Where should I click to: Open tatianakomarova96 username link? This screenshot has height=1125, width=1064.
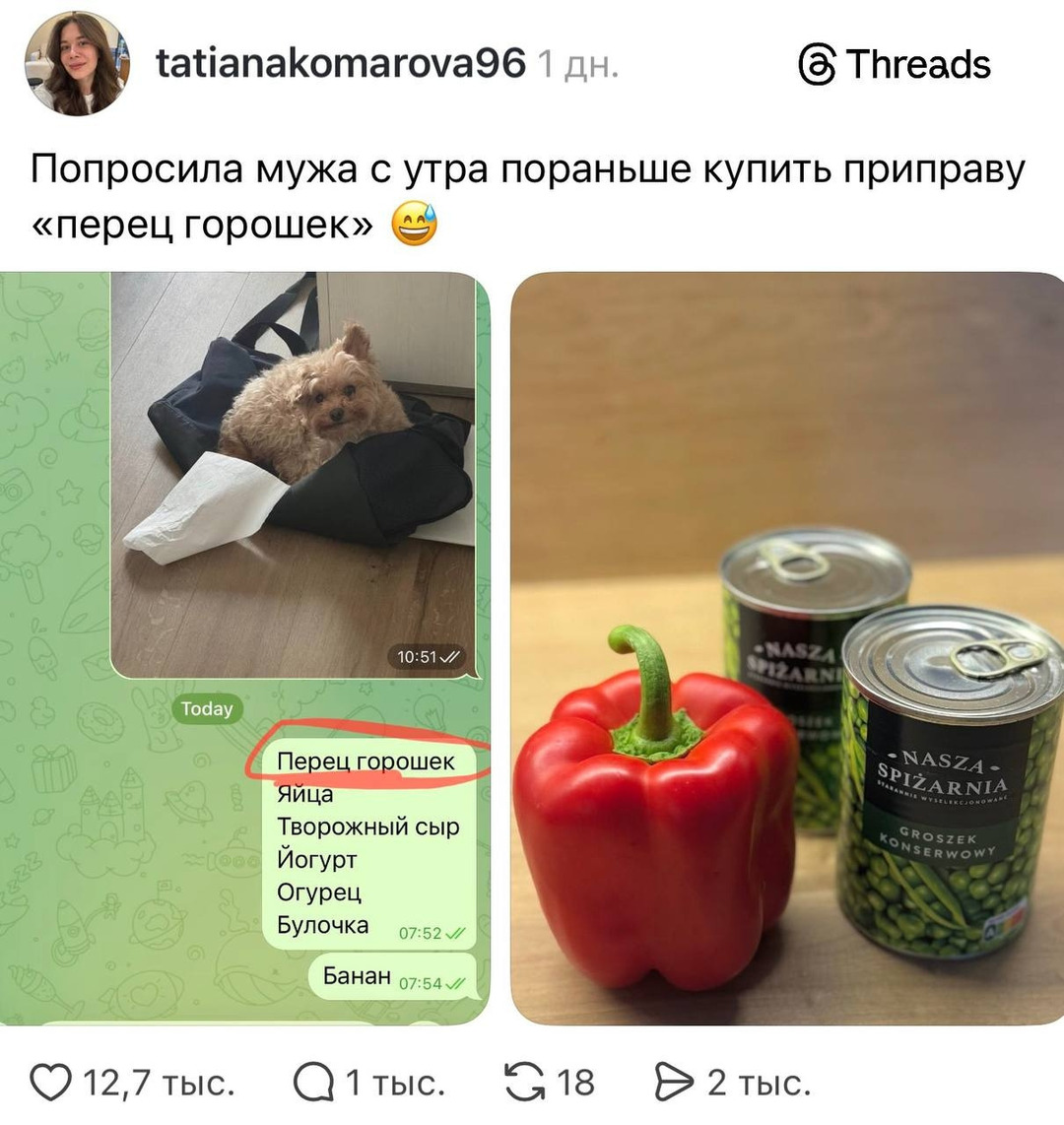[x=341, y=64]
